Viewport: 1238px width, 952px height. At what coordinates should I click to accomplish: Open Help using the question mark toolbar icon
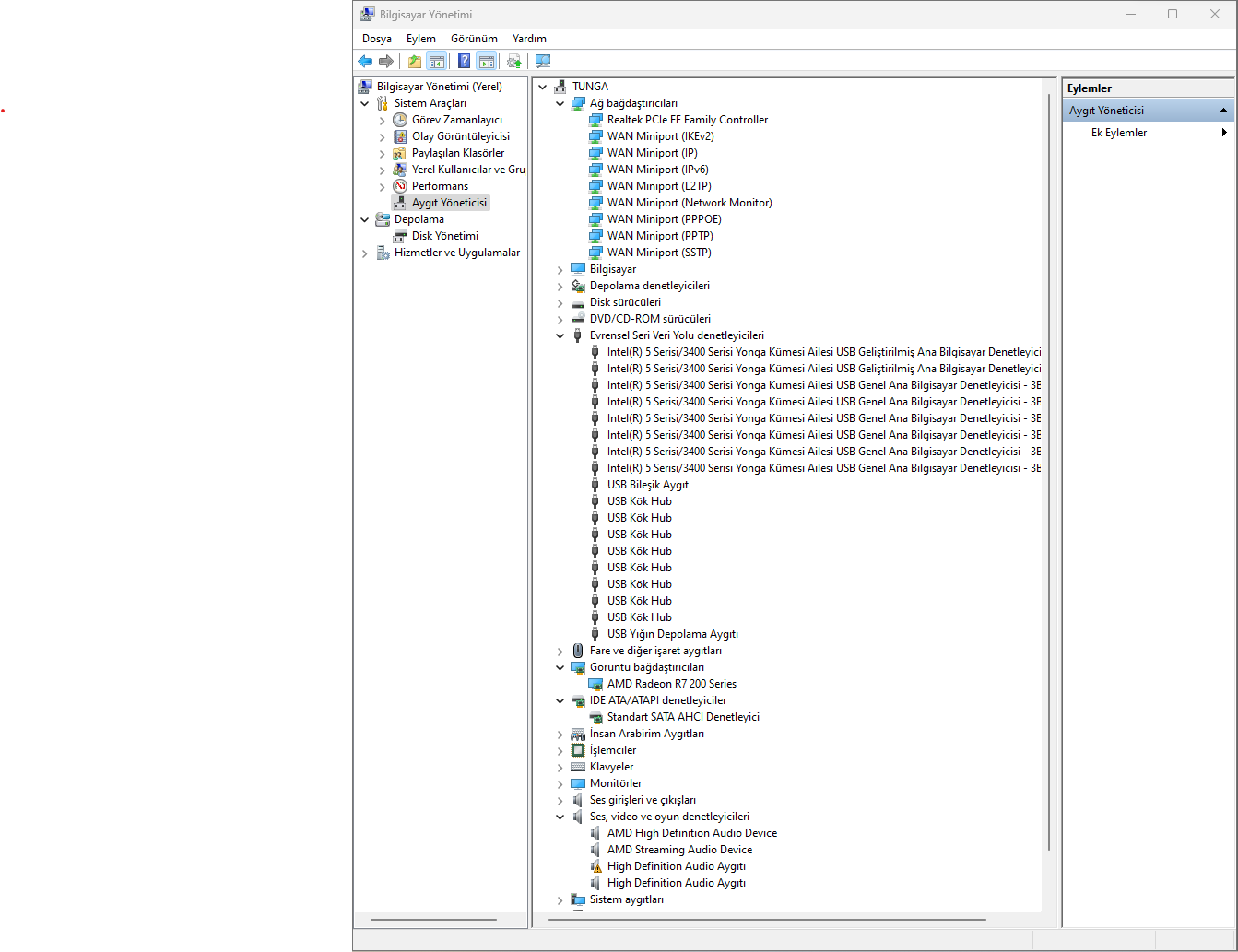pyautogui.click(x=465, y=62)
